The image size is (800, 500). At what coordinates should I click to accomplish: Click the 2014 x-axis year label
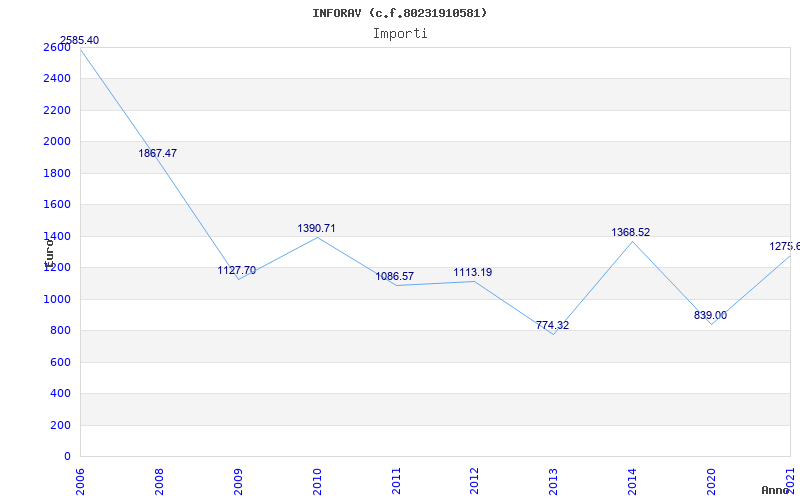click(632, 482)
